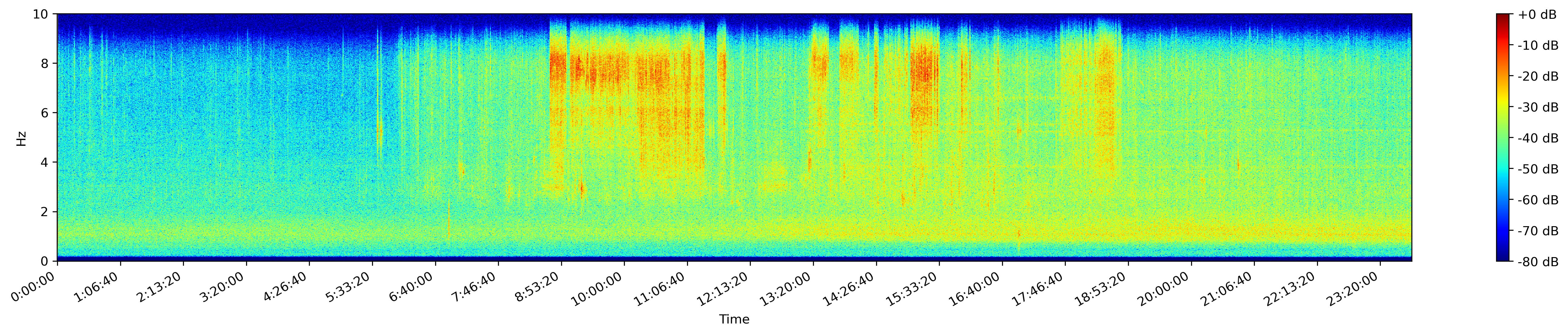Click the dark blue bottom of the colorbar
The height and width of the screenshot is (335, 1568).
pyautogui.click(x=1503, y=257)
